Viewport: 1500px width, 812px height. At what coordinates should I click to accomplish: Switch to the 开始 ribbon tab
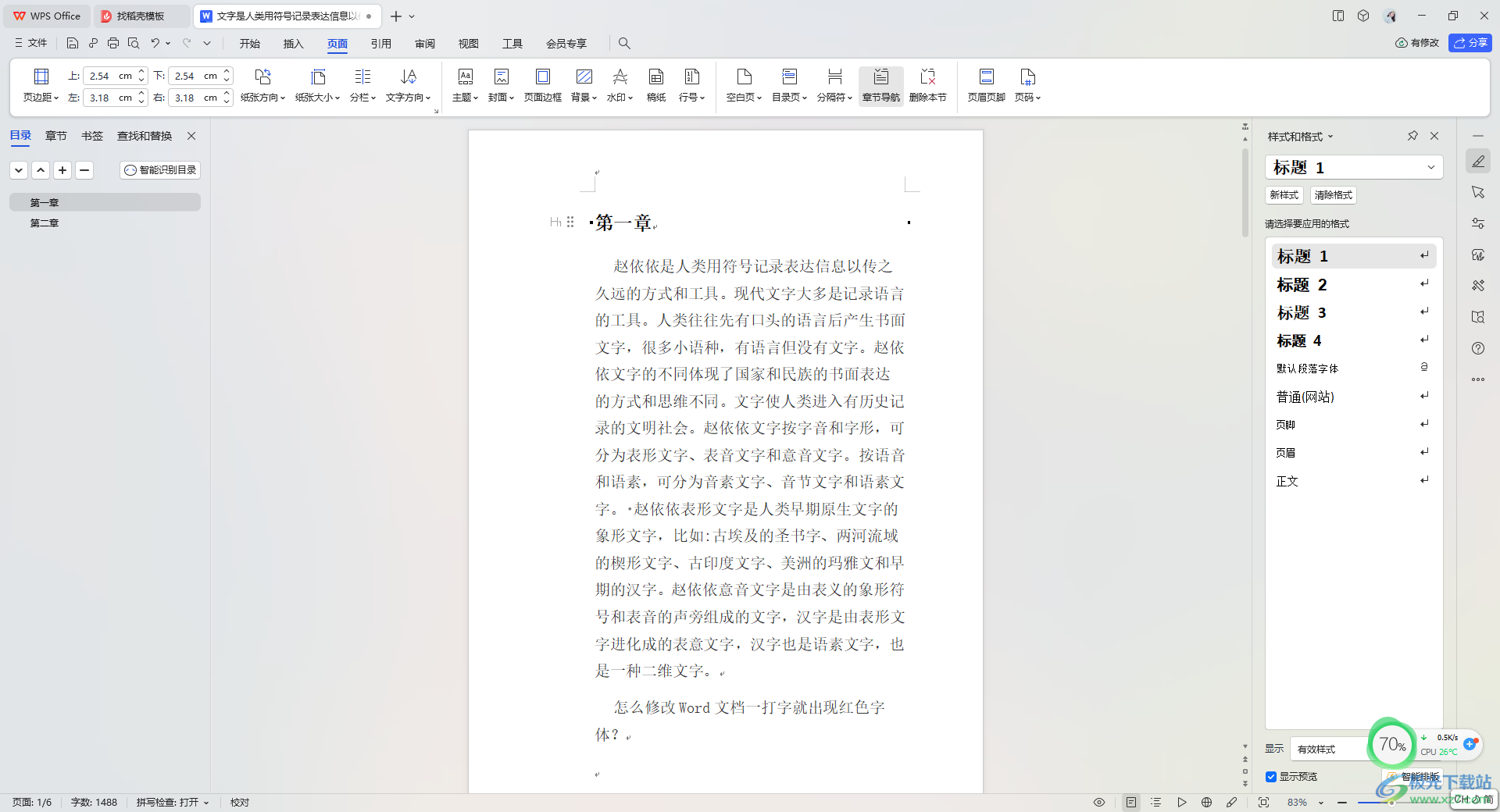coord(250,44)
